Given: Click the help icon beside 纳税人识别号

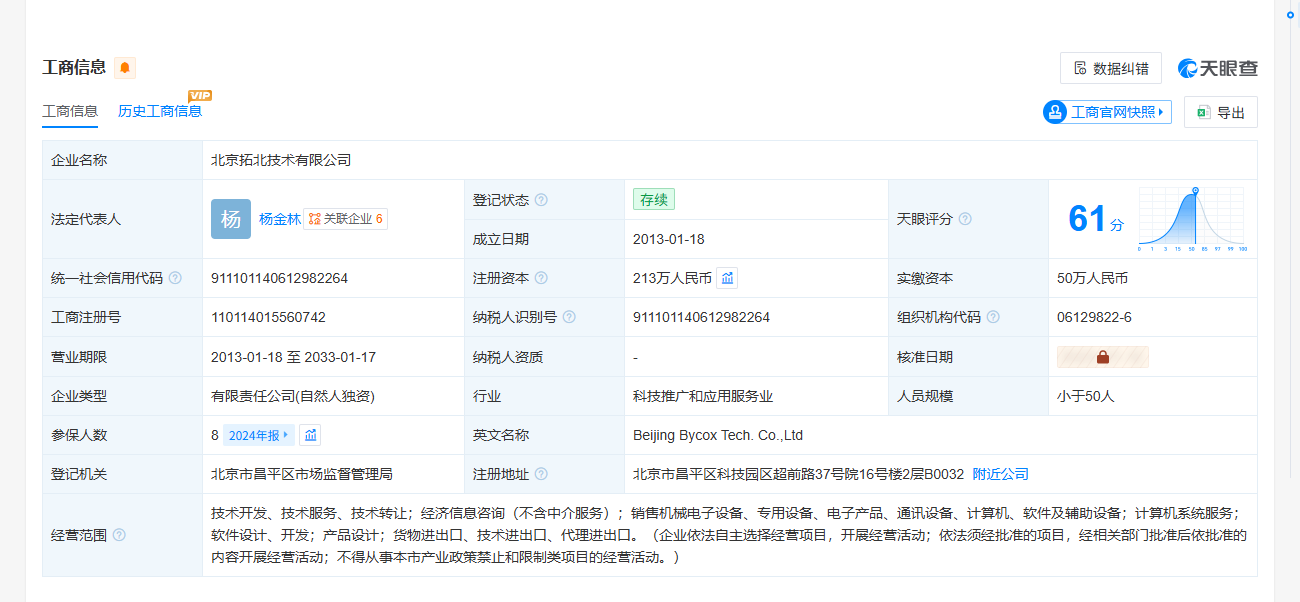Looking at the screenshot, I should click(569, 317).
